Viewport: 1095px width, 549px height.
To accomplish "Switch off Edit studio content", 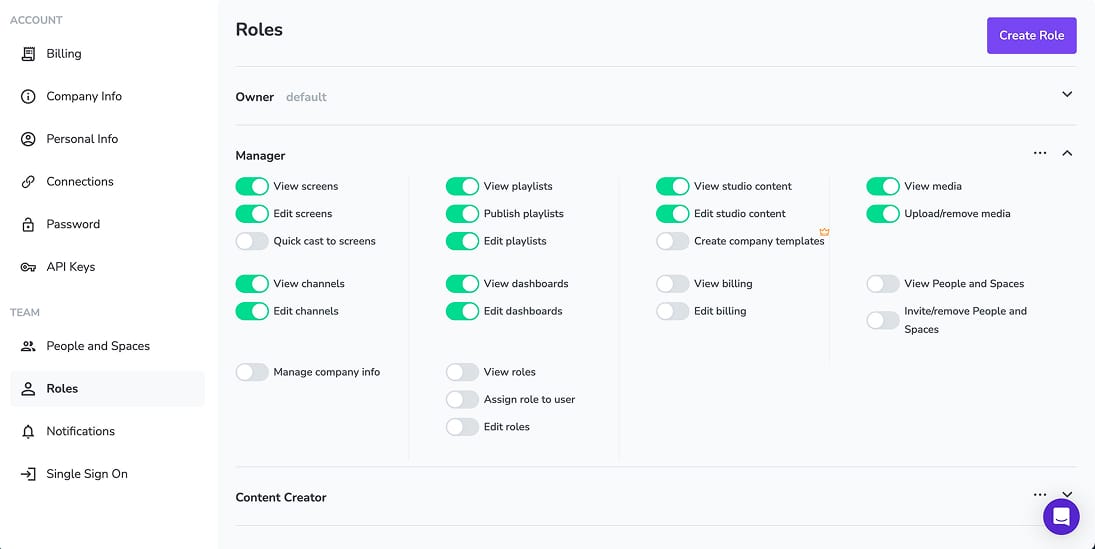I will (x=673, y=214).
